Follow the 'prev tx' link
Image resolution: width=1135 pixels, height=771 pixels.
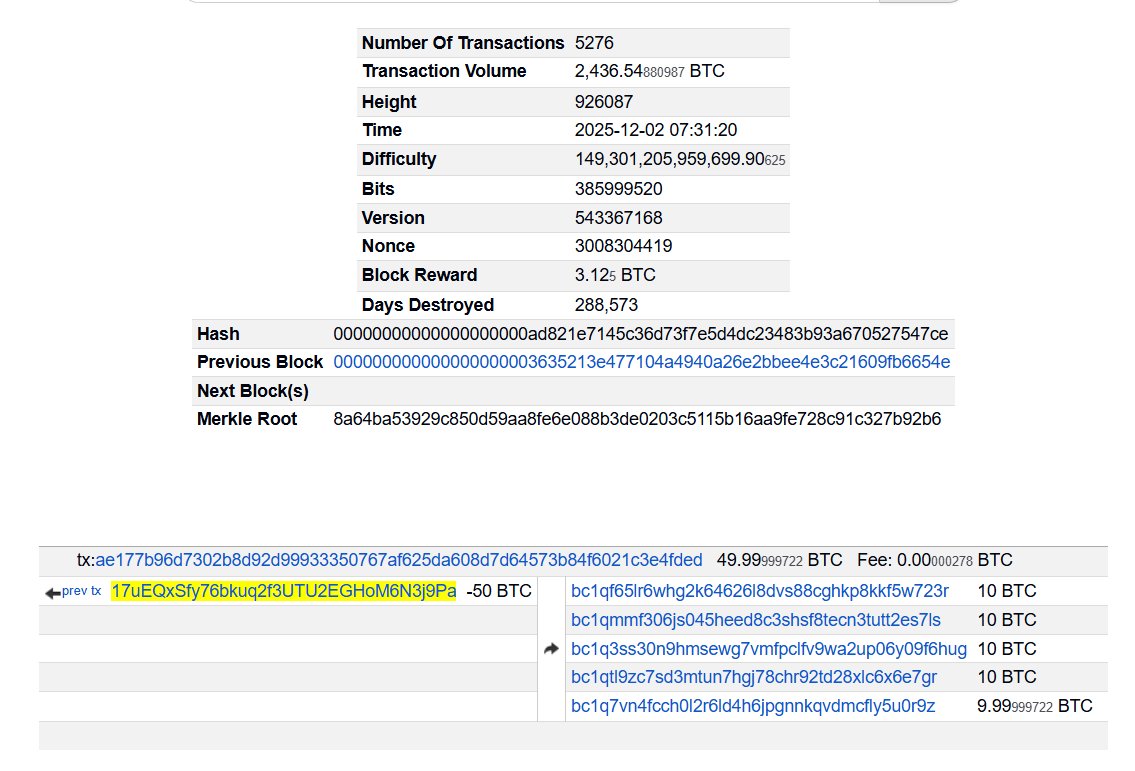point(82,591)
